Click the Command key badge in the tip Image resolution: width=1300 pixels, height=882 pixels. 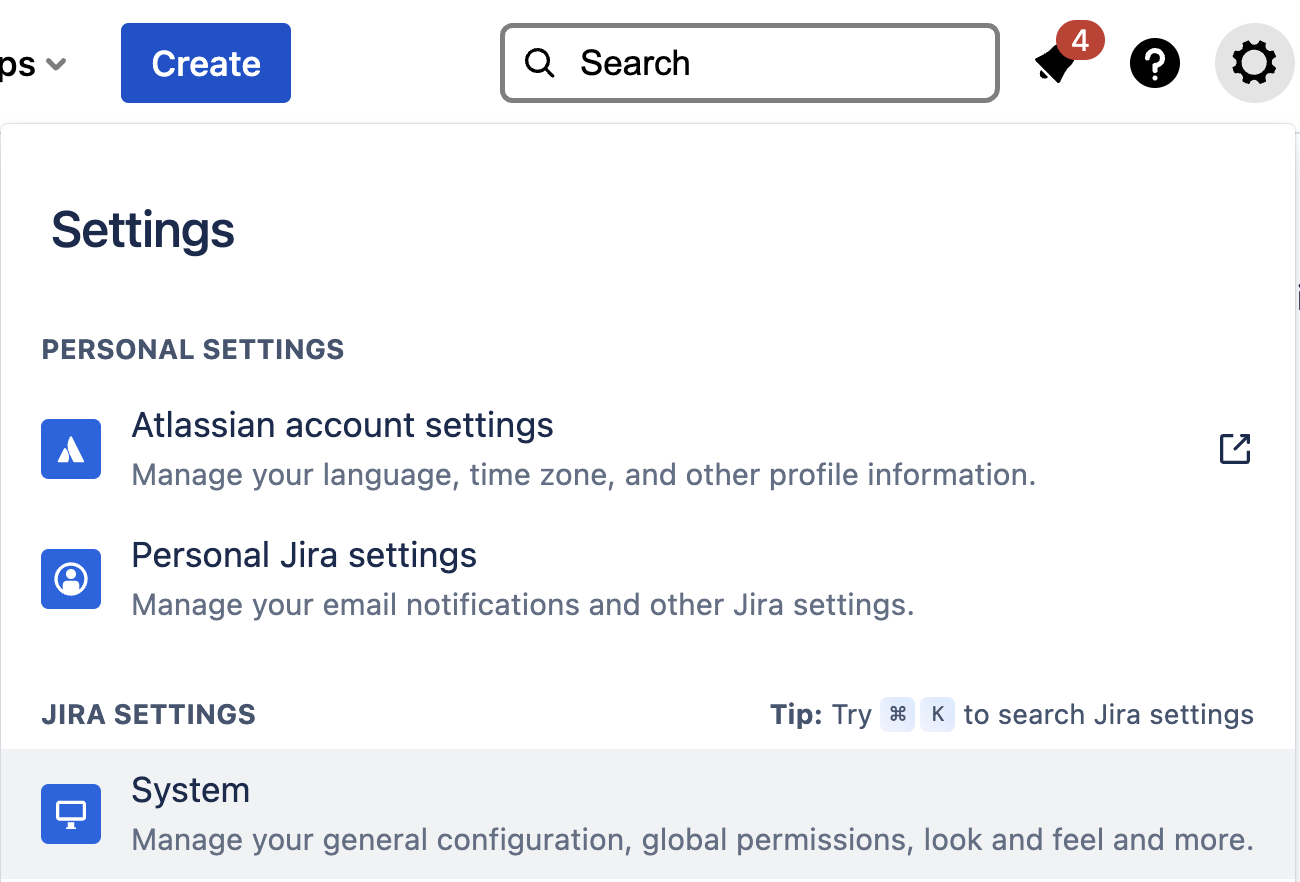click(897, 714)
